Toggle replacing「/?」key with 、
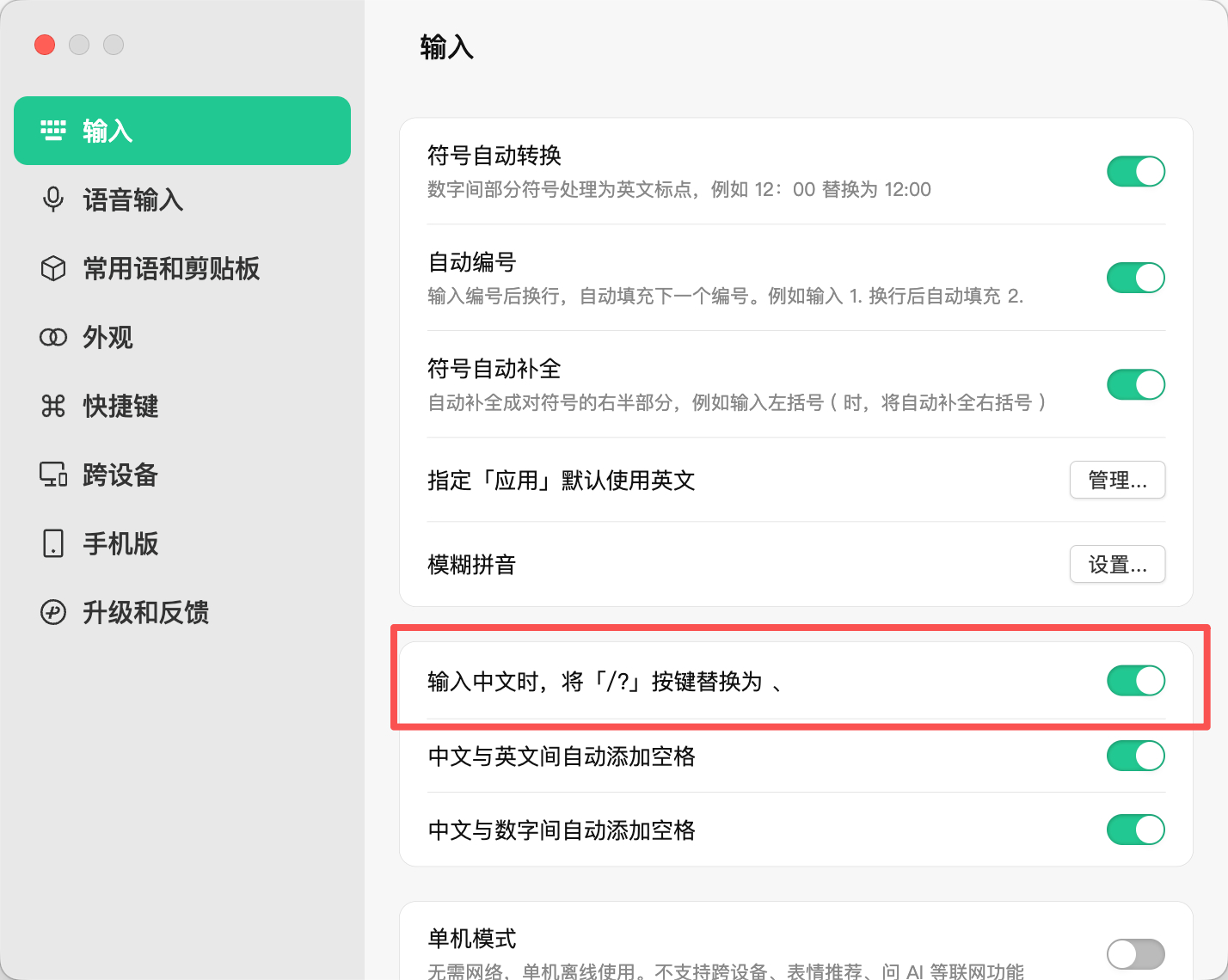The height and width of the screenshot is (980, 1228). pos(1136,681)
